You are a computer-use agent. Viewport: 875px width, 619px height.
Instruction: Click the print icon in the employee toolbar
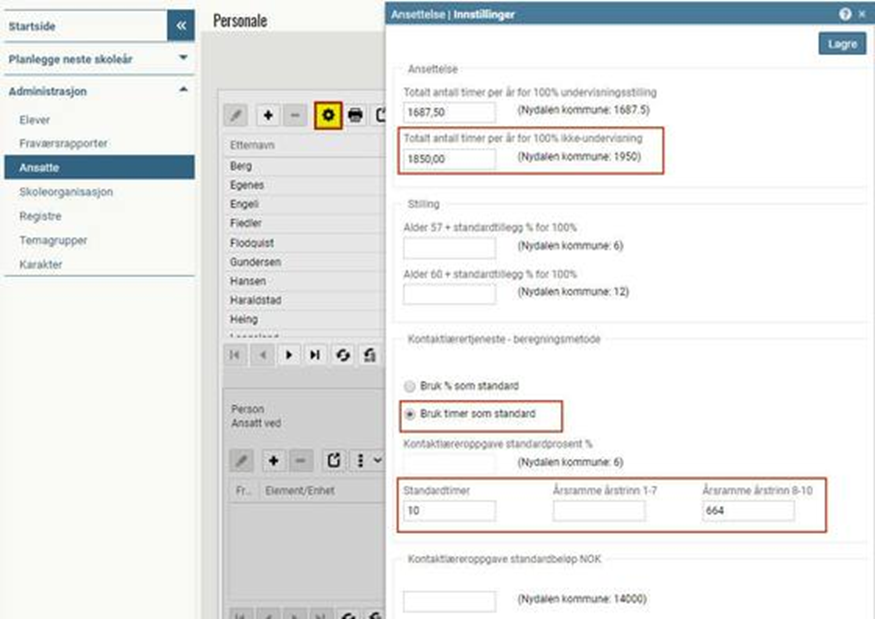click(355, 116)
